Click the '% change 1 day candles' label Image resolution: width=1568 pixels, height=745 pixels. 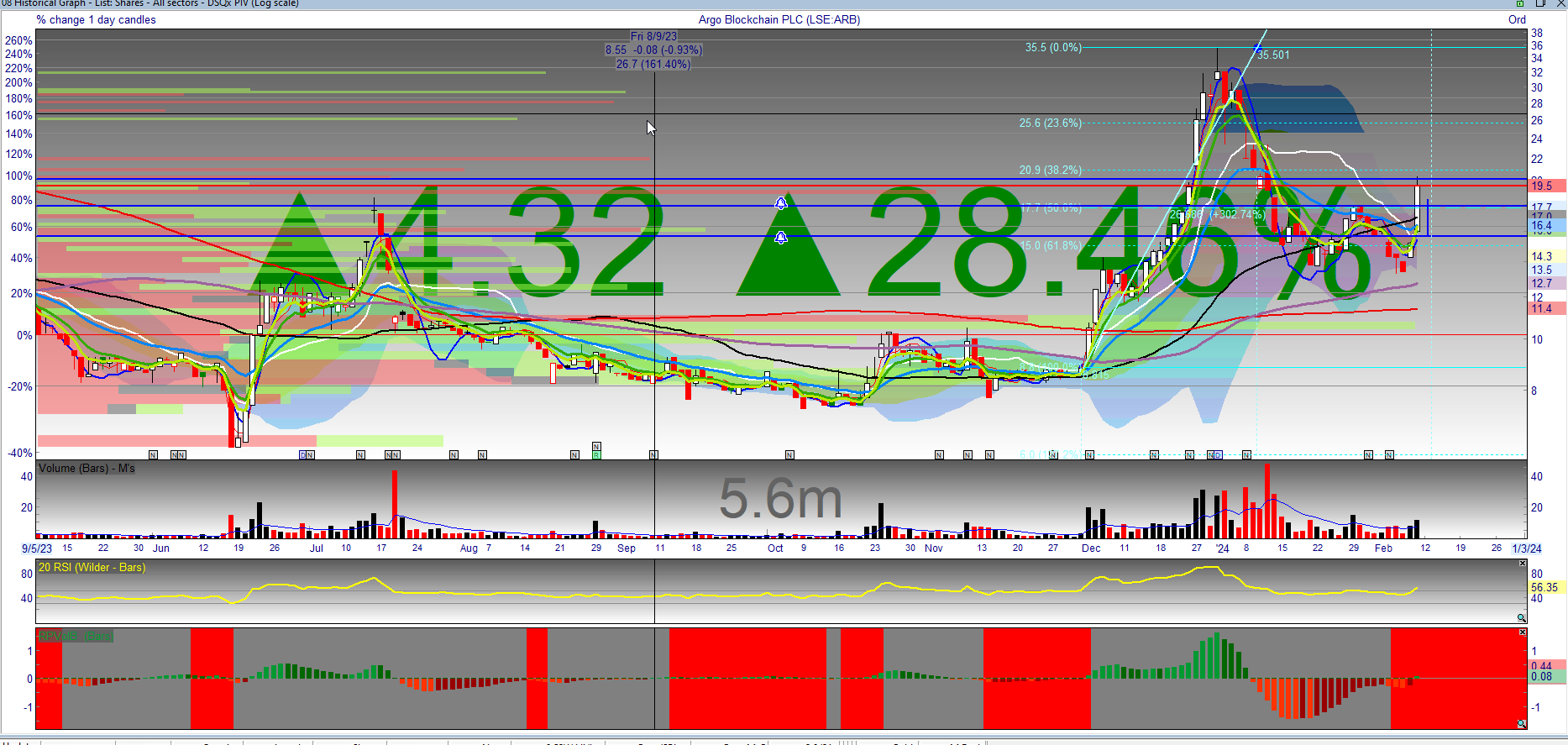click(96, 20)
